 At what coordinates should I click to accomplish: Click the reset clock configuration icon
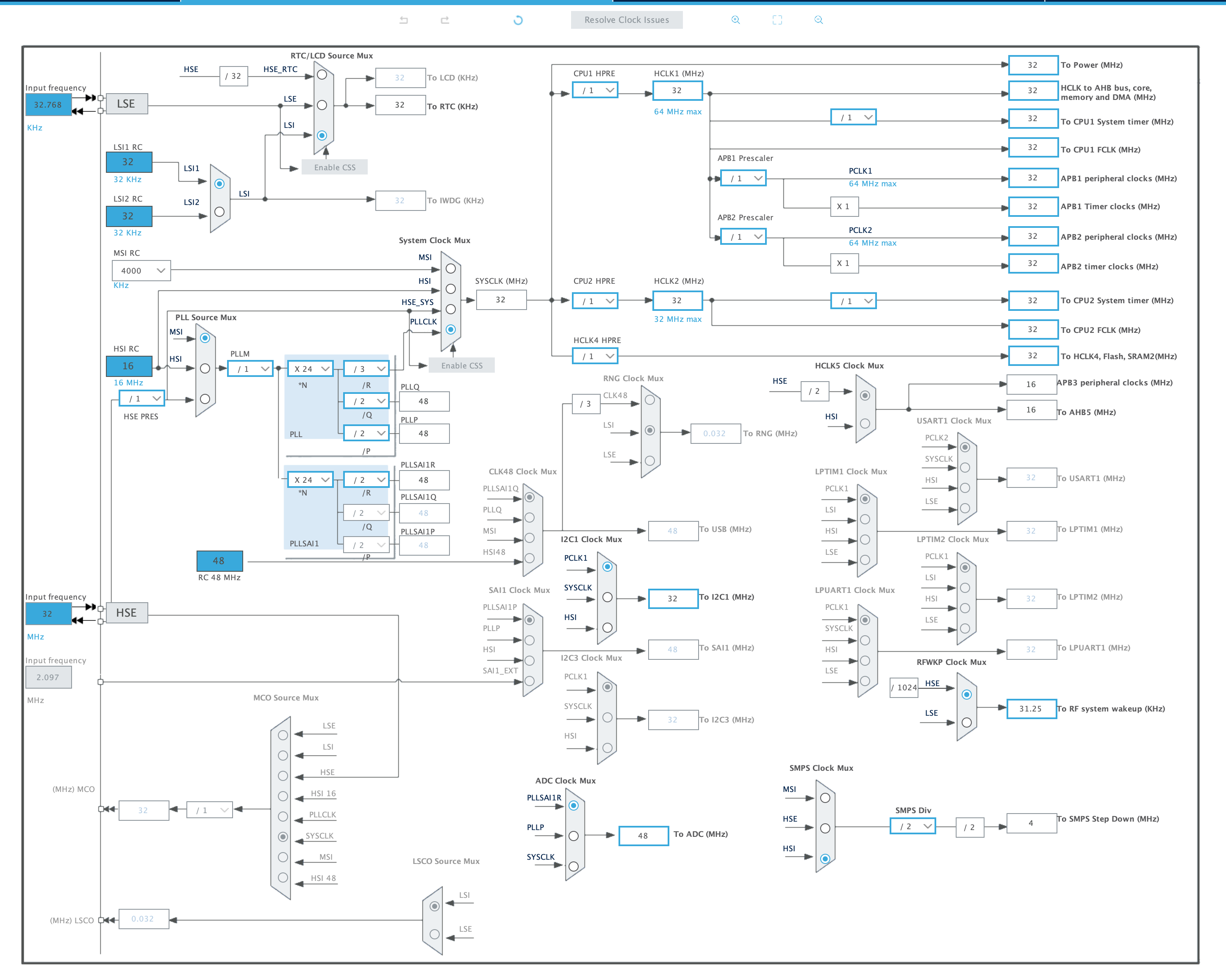pyautogui.click(x=517, y=20)
